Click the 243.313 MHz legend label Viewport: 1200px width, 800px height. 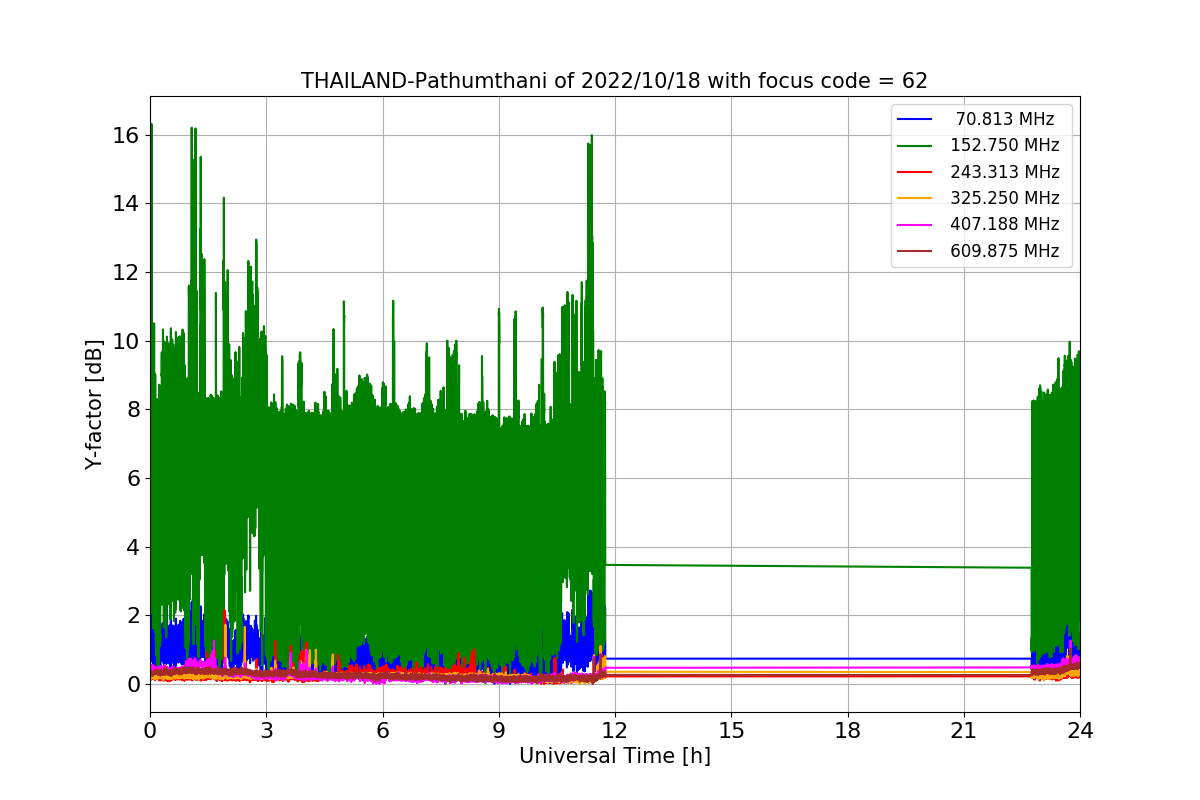[x=1005, y=172]
